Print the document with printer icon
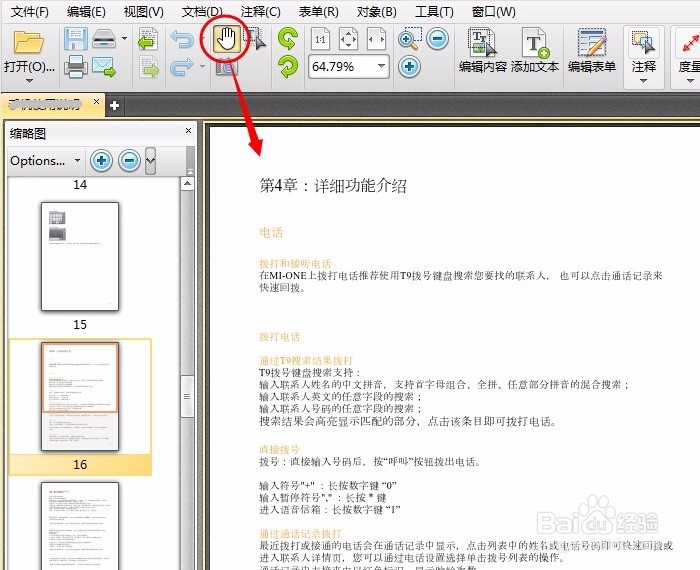 (x=75, y=67)
